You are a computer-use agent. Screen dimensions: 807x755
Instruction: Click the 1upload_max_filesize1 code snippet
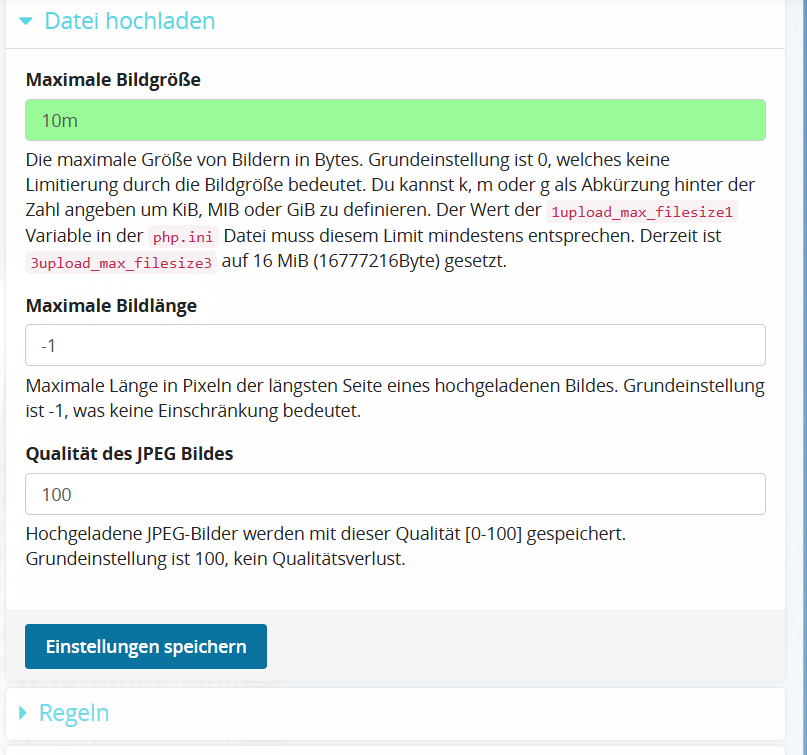click(x=644, y=212)
